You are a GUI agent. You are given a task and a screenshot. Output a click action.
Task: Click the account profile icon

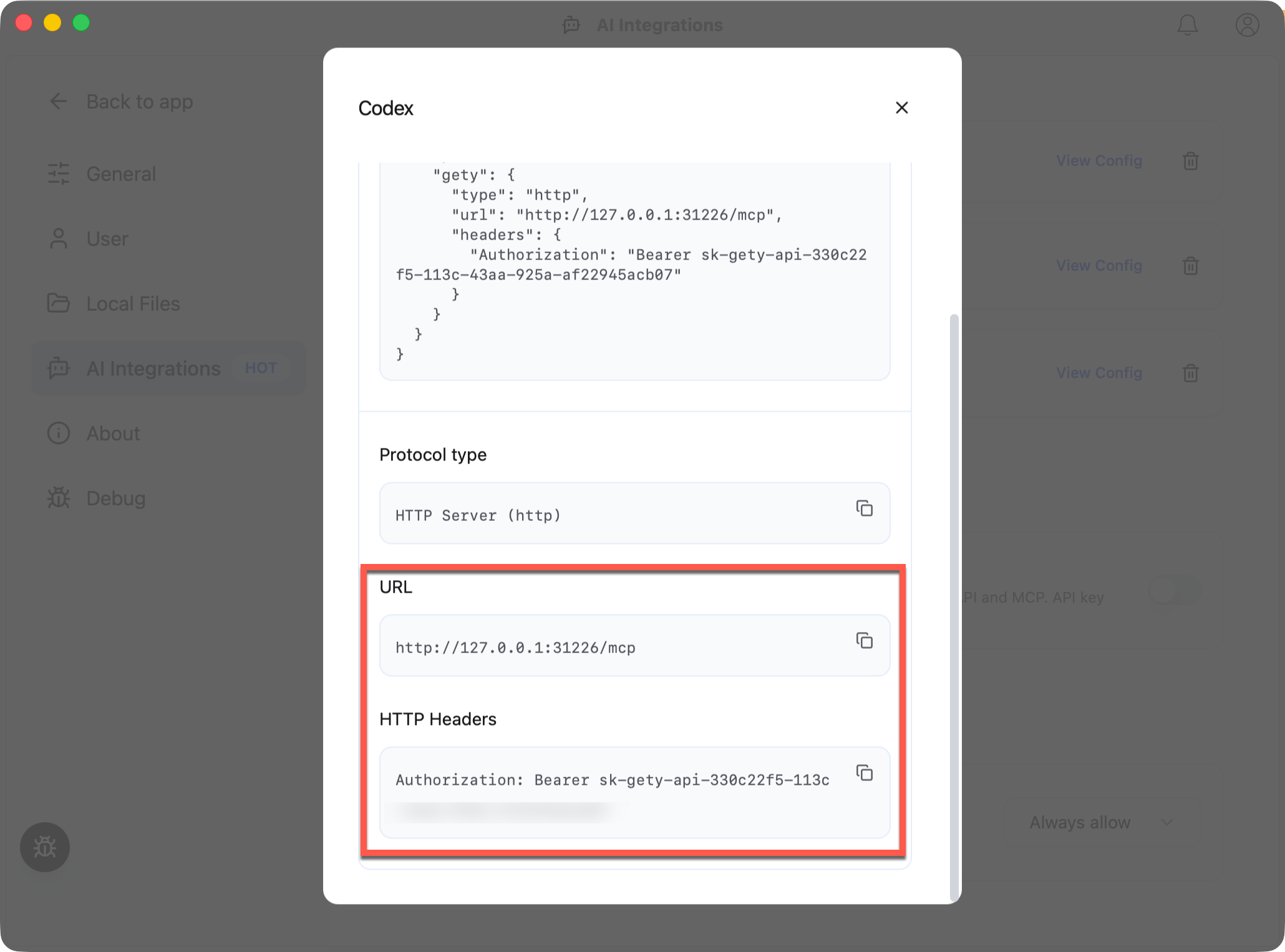(x=1248, y=25)
